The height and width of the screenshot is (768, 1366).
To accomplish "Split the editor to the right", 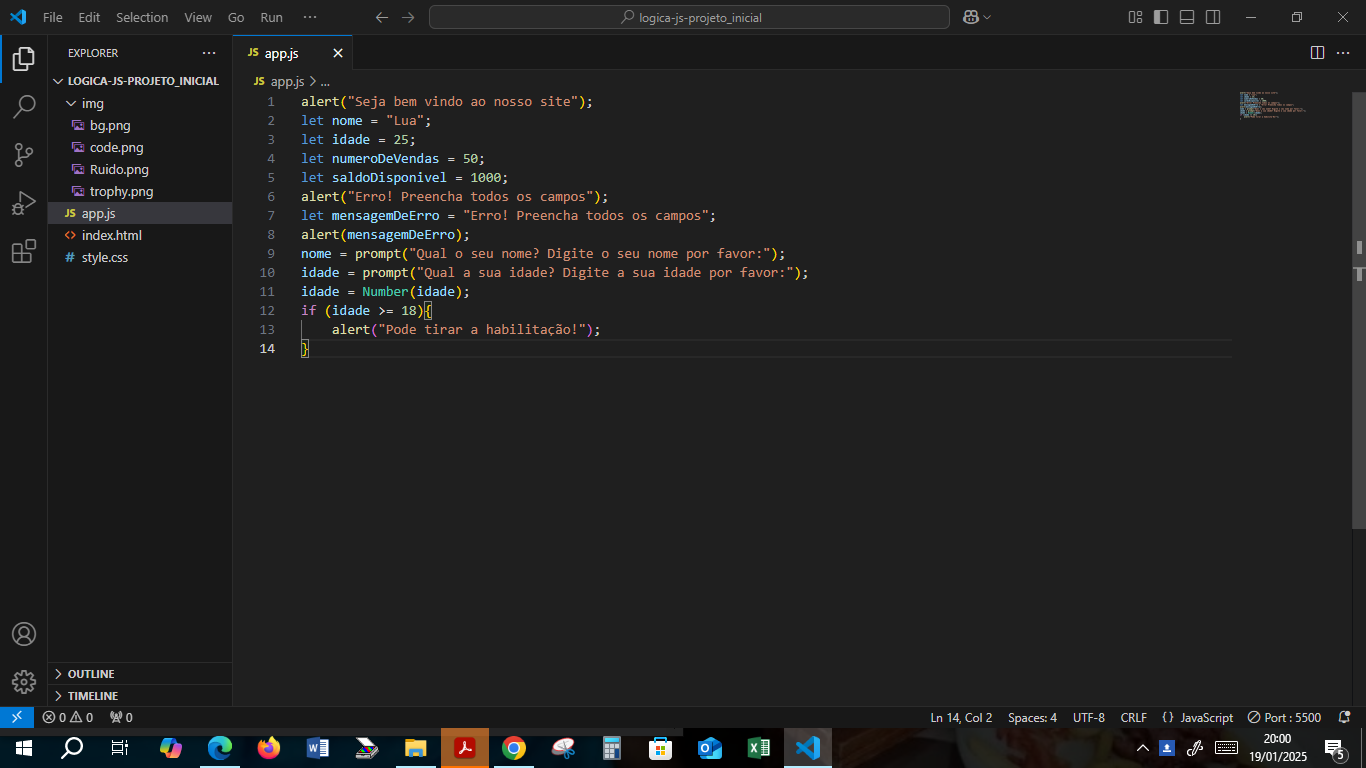I will pyautogui.click(x=1317, y=53).
